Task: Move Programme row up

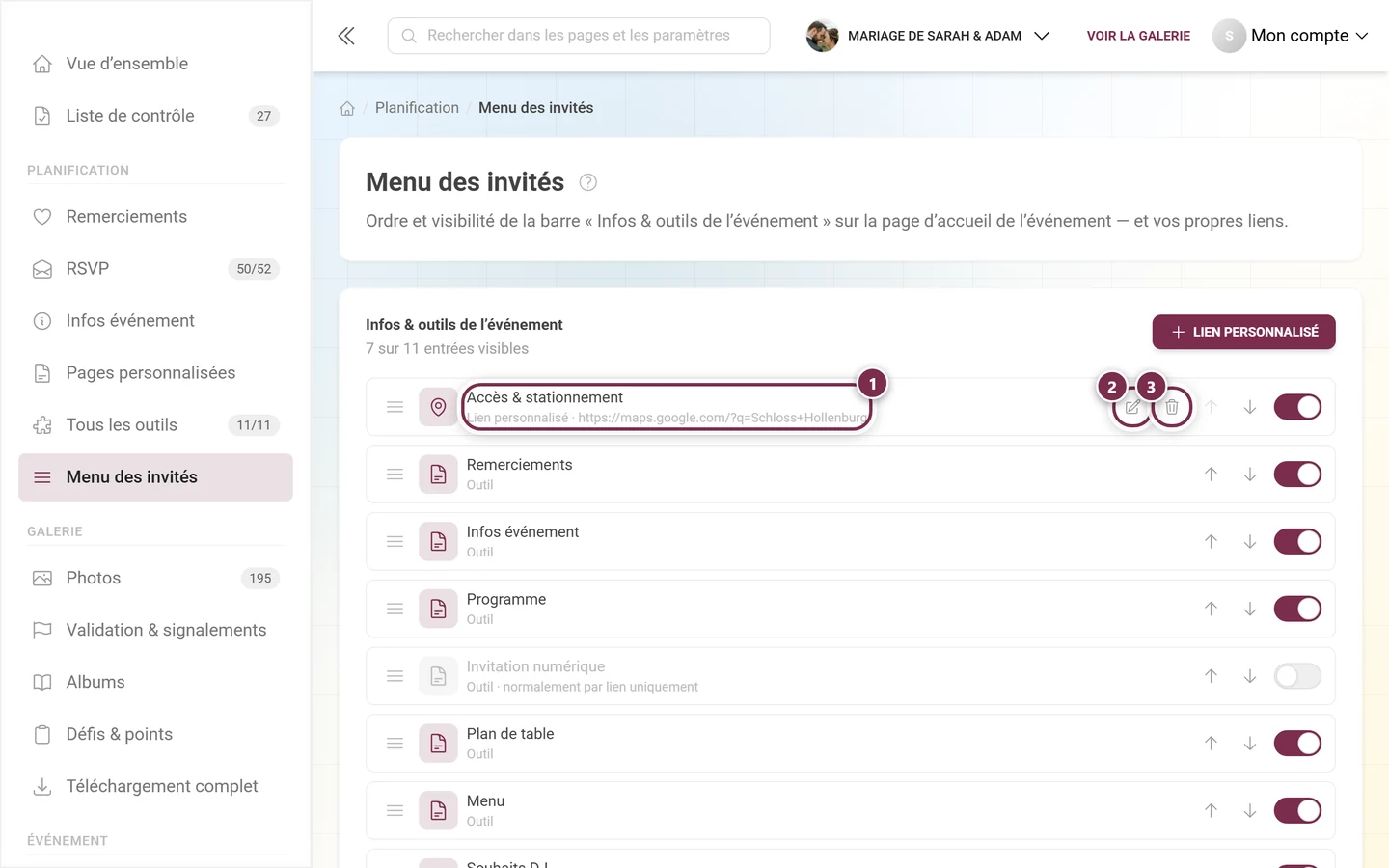Action: tap(1211, 609)
